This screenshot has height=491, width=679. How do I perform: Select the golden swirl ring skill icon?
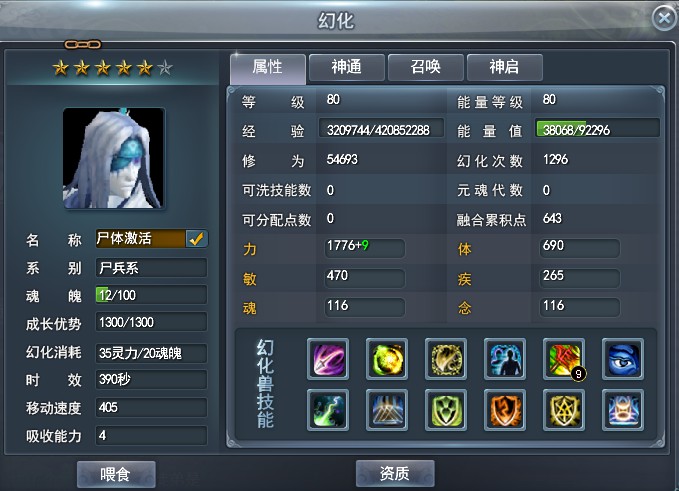click(x=446, y=359)
